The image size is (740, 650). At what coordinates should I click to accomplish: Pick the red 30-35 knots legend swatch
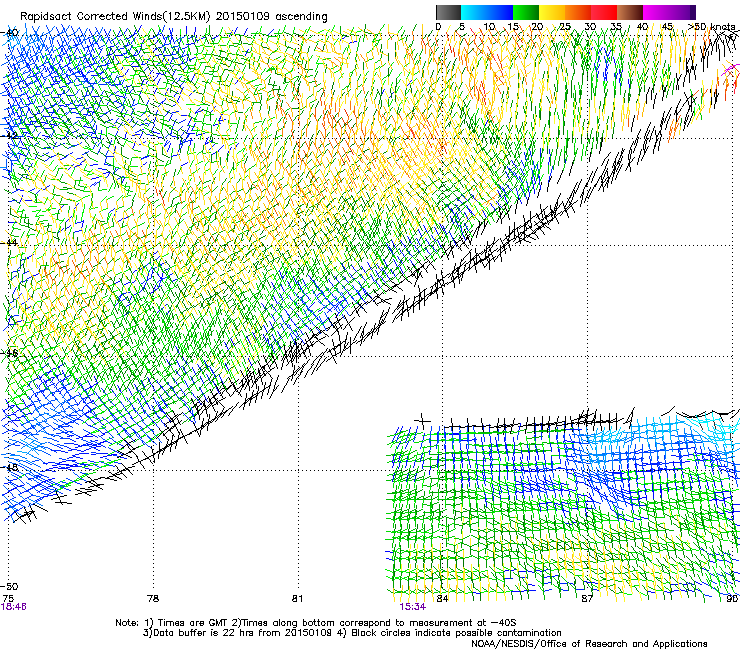(x=604, y=12)
